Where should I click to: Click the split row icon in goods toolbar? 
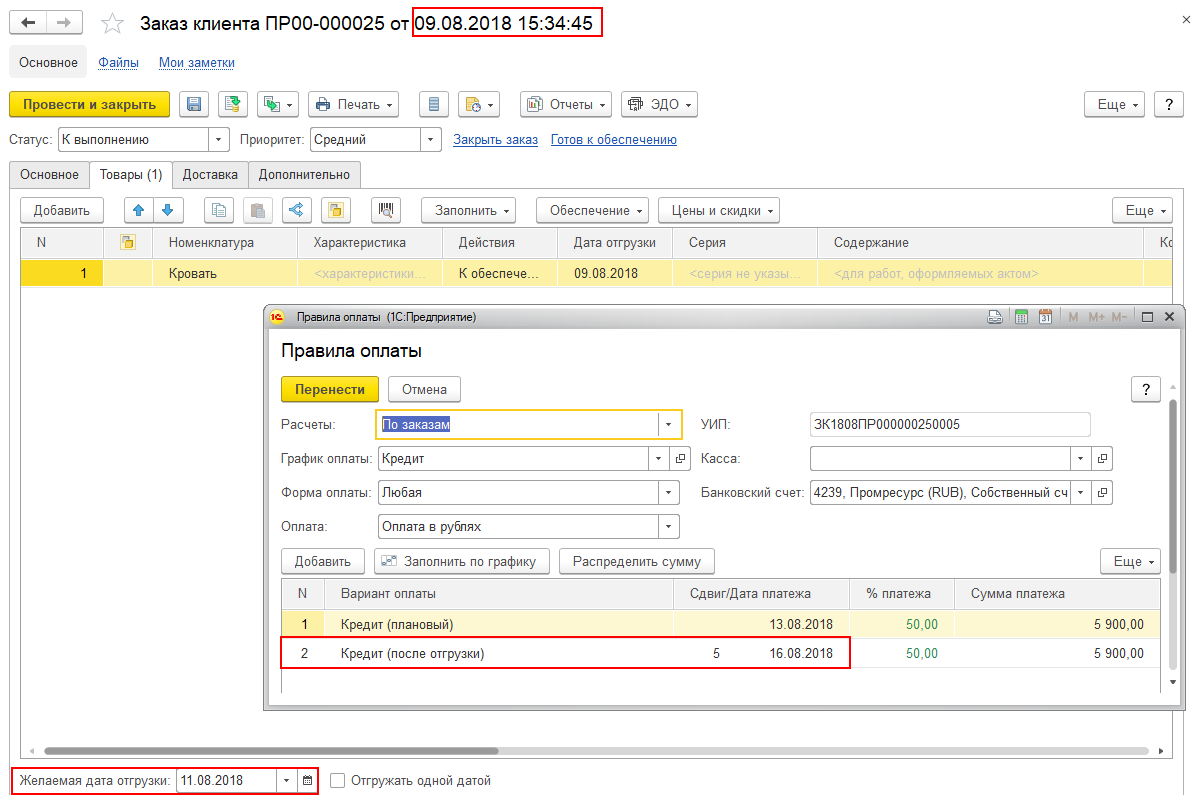(294, 210)
